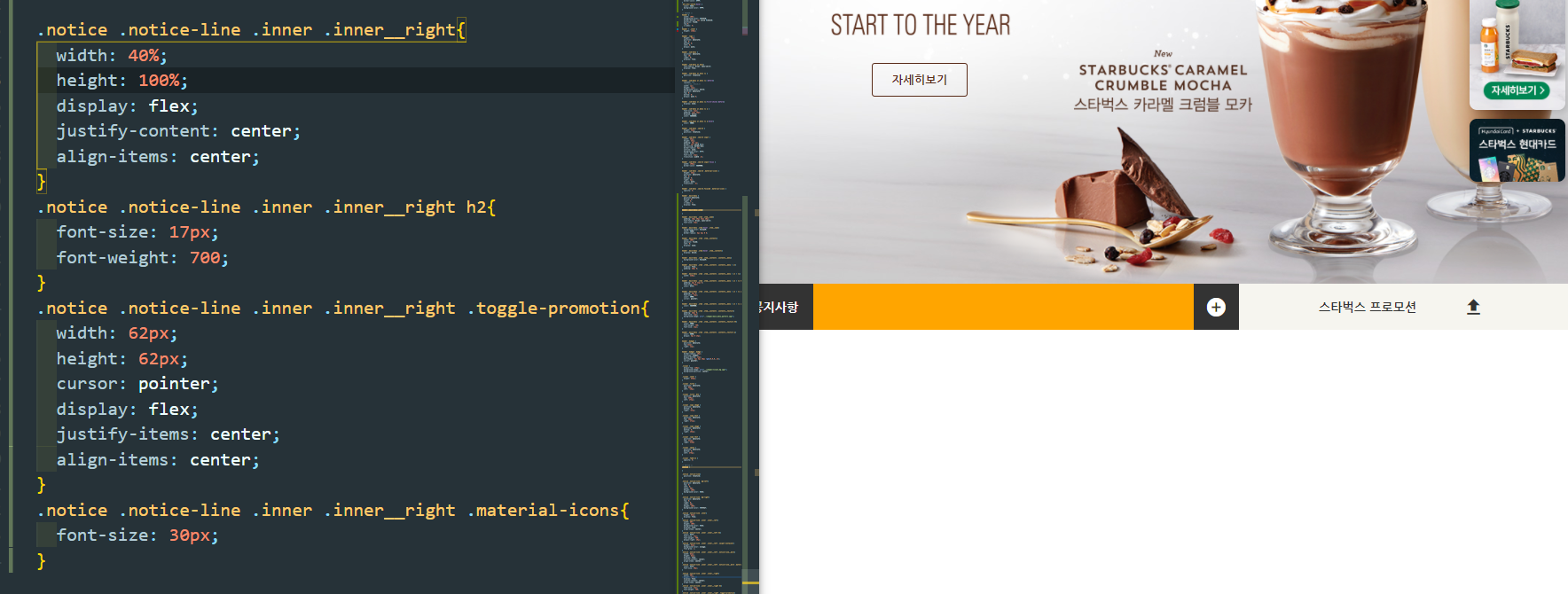The height and width of the screenshot is (594, 1568).
Task: Place cursor on the .toggle-promotion{ selector line
Action: click(x=343, y=308)
